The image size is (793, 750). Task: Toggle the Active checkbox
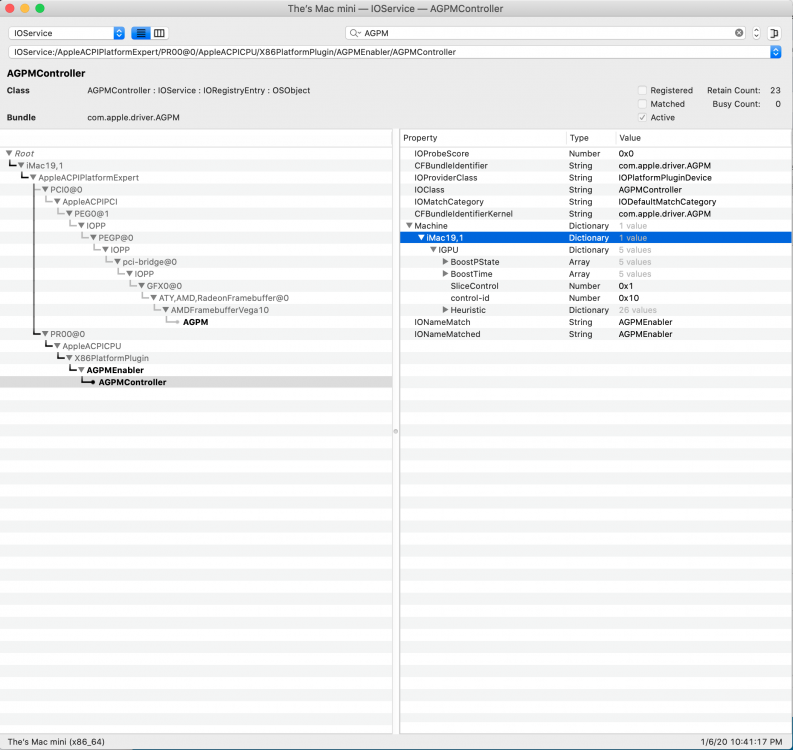pyautogui.click(x=642, y=118)
